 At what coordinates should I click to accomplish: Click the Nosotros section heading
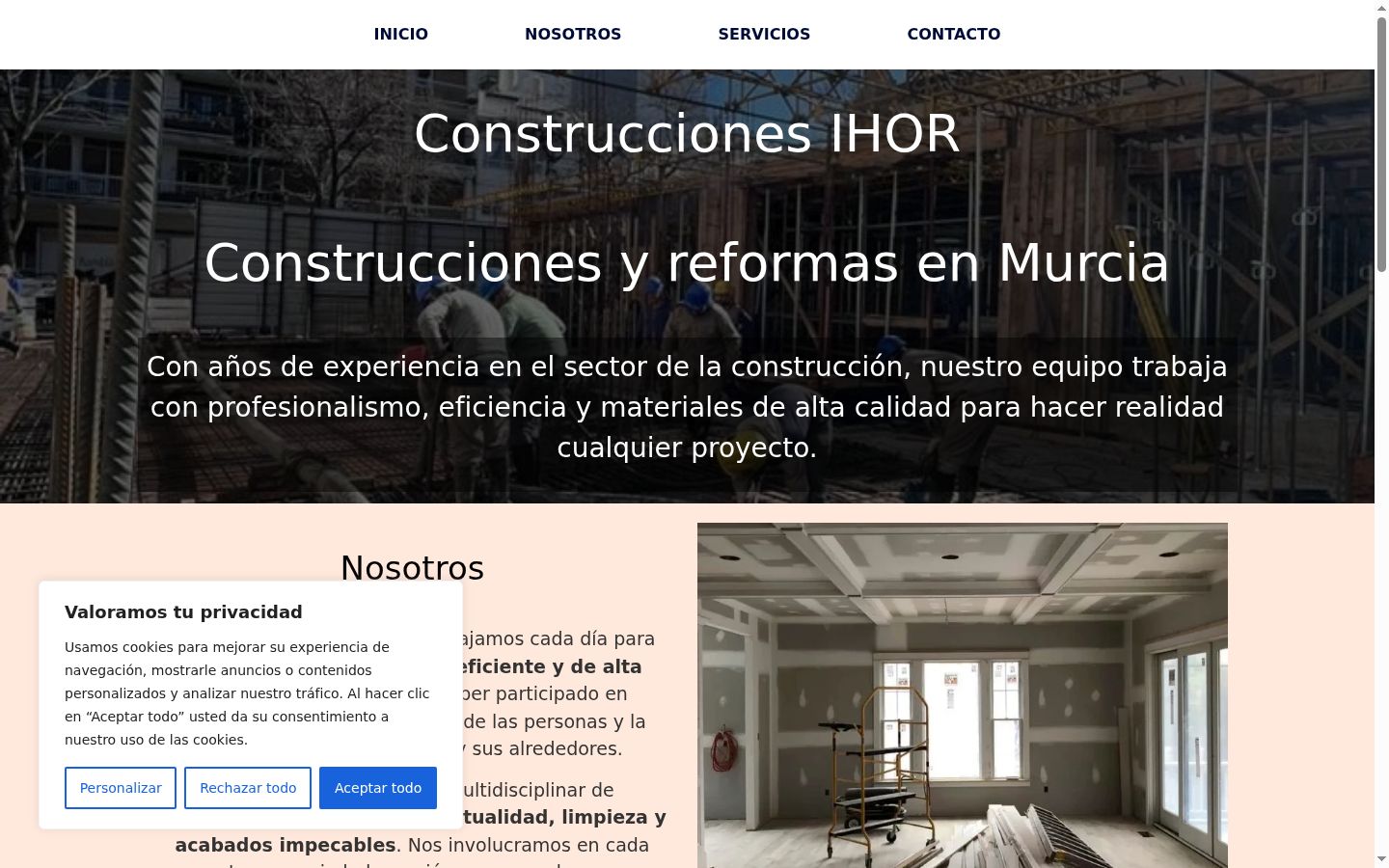click(x=412, y=568)
